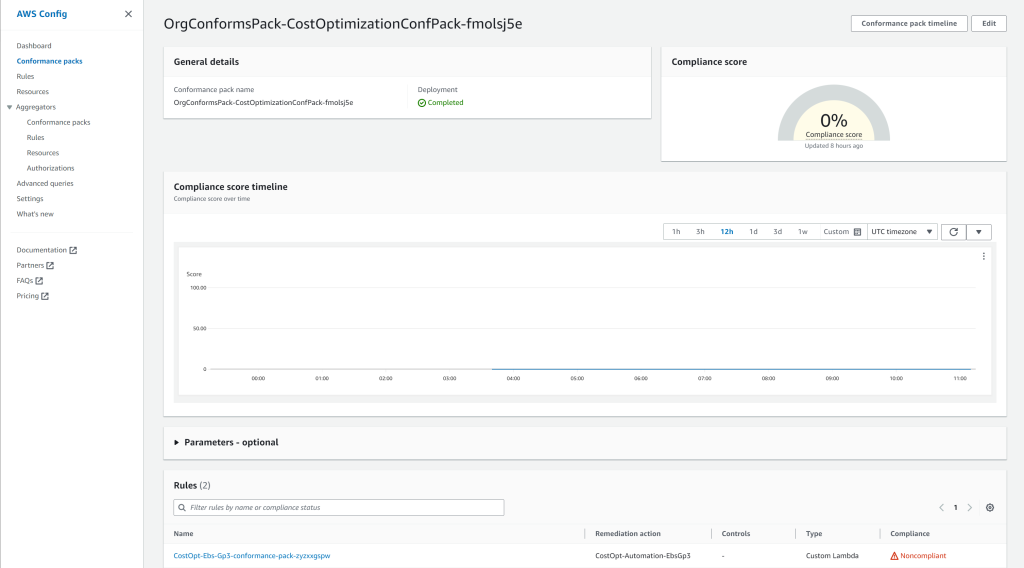Click the calendar icon next to Custom

pos(857,232)
